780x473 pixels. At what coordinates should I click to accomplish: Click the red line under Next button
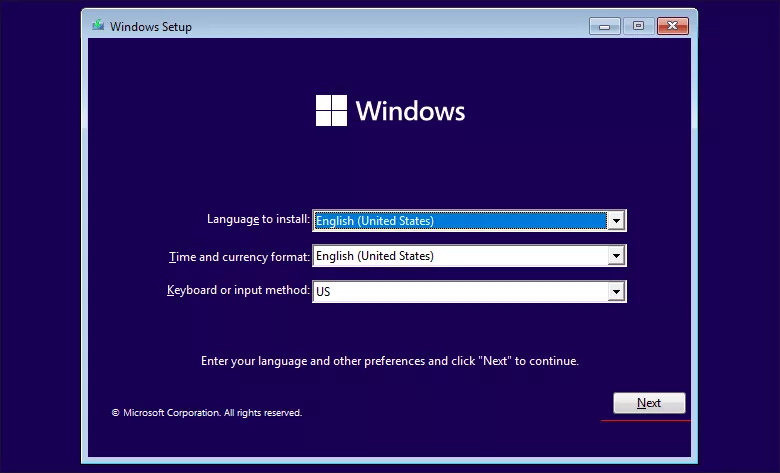[646, 421]
